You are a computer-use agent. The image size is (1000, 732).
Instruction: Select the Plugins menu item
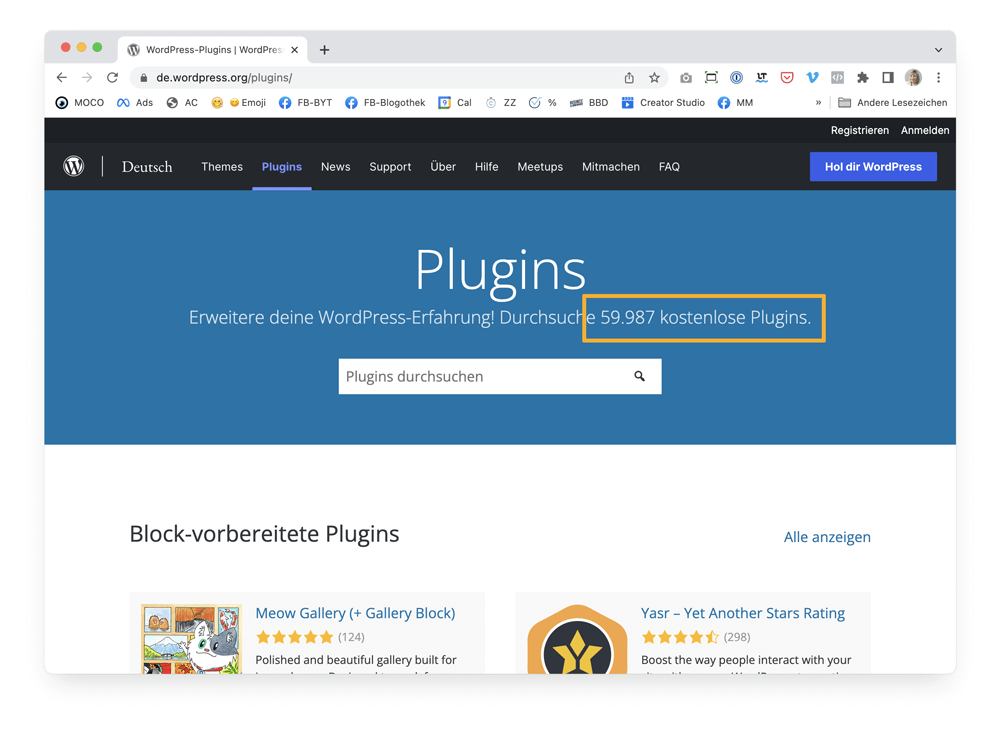282,166
